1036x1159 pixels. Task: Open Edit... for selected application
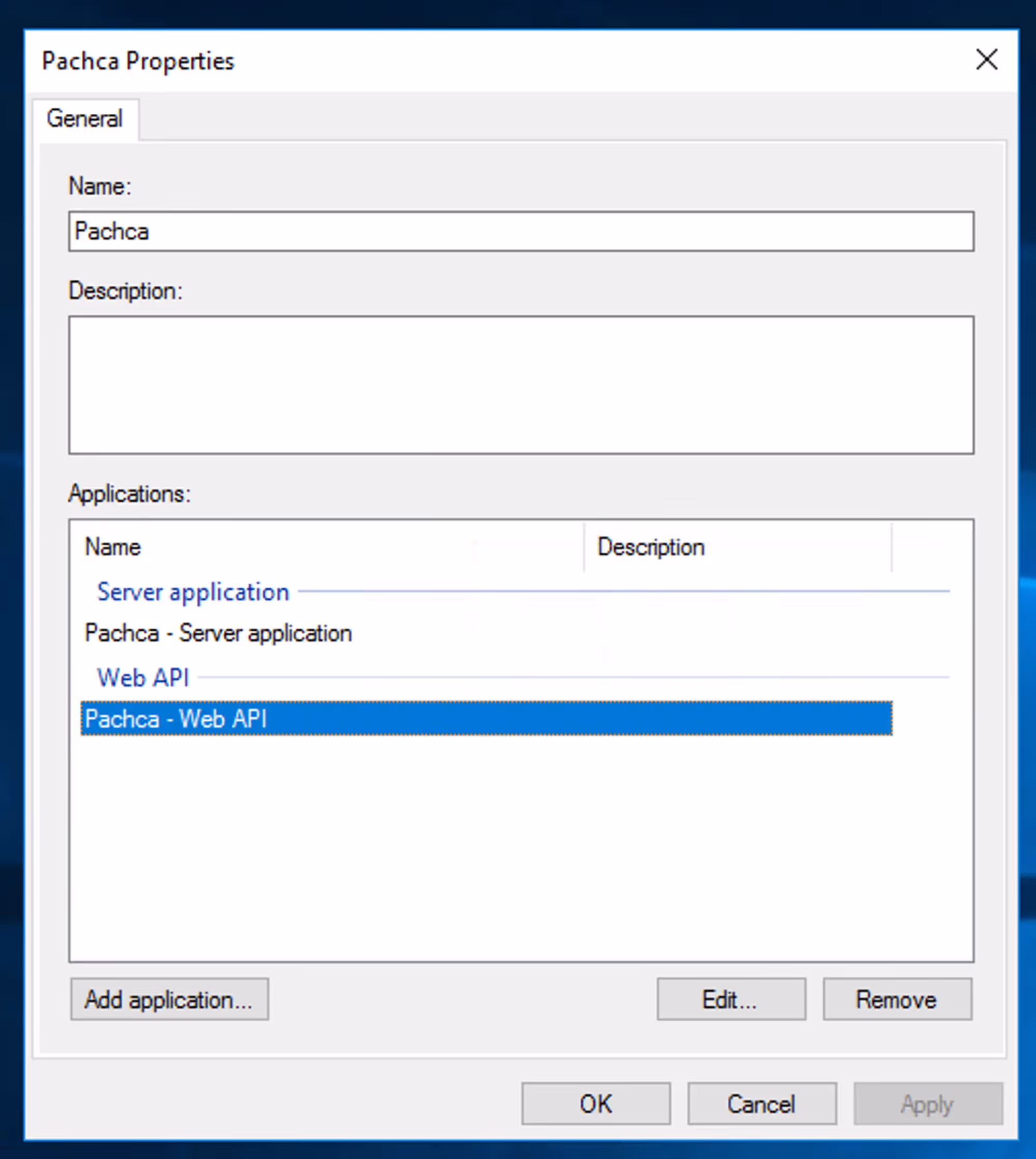pyautogui.click(x=731, y=999)
